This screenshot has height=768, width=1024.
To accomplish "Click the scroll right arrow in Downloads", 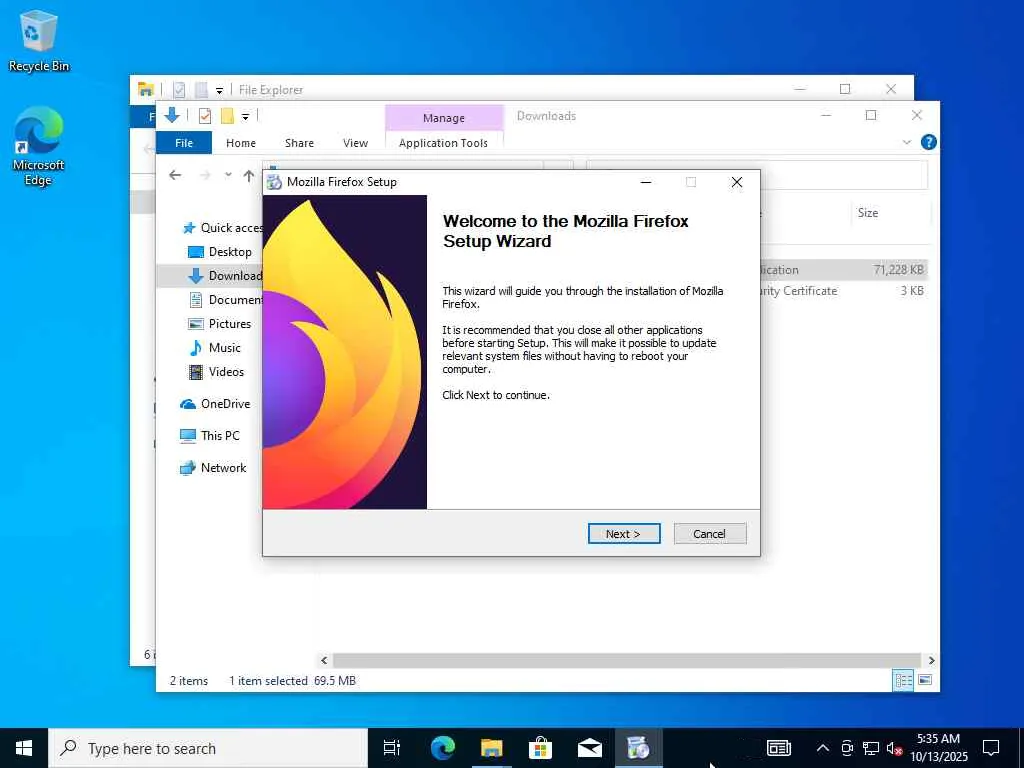I will tap(931, 660).
